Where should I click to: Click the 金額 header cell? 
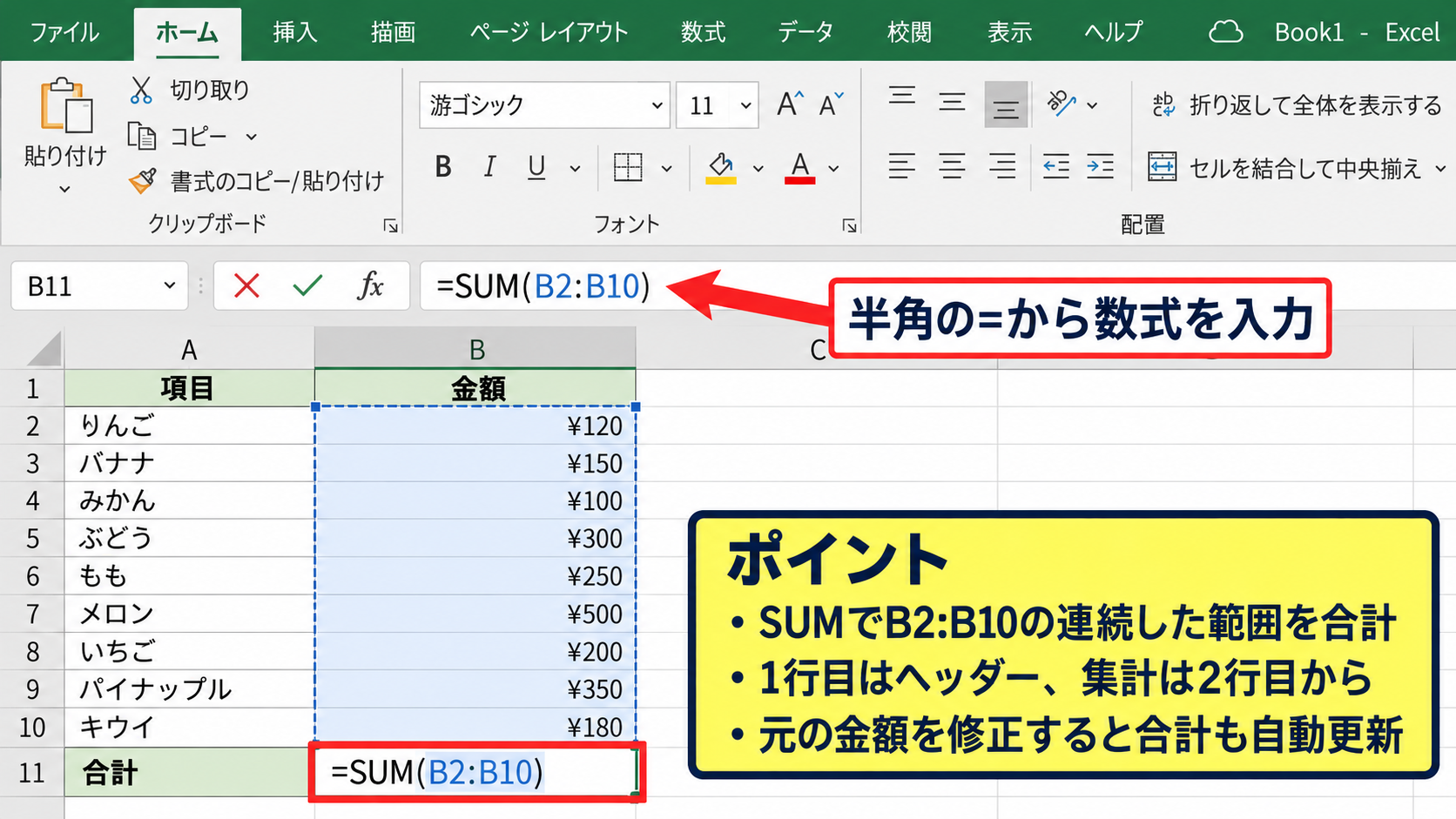coord(475,387)
